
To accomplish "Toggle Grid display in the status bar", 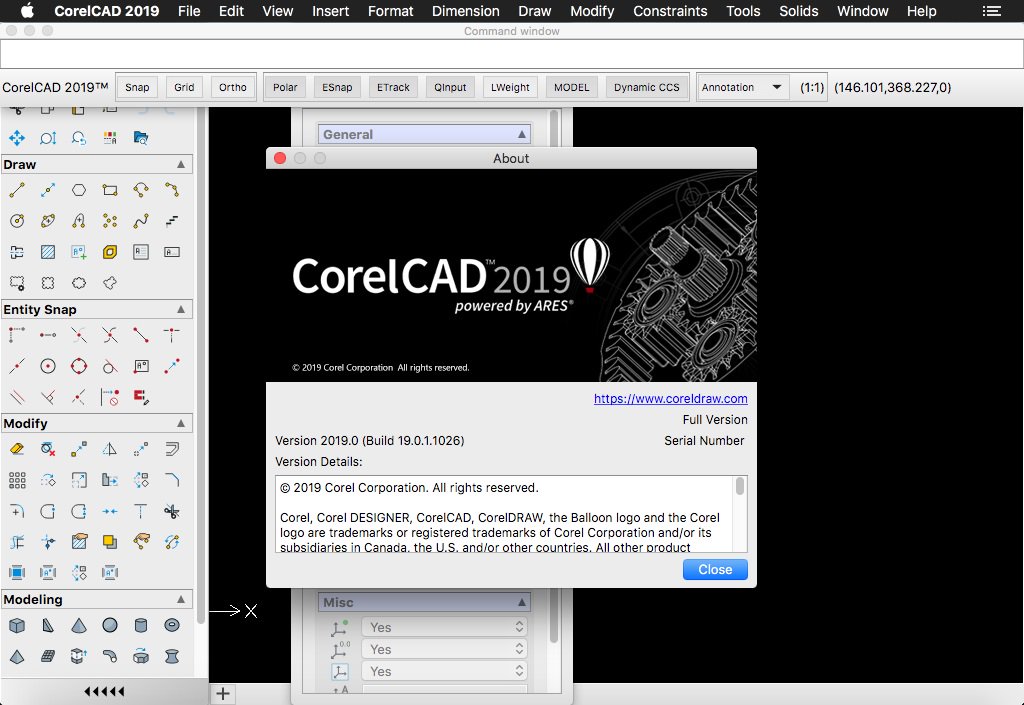I will click(184, 87).
